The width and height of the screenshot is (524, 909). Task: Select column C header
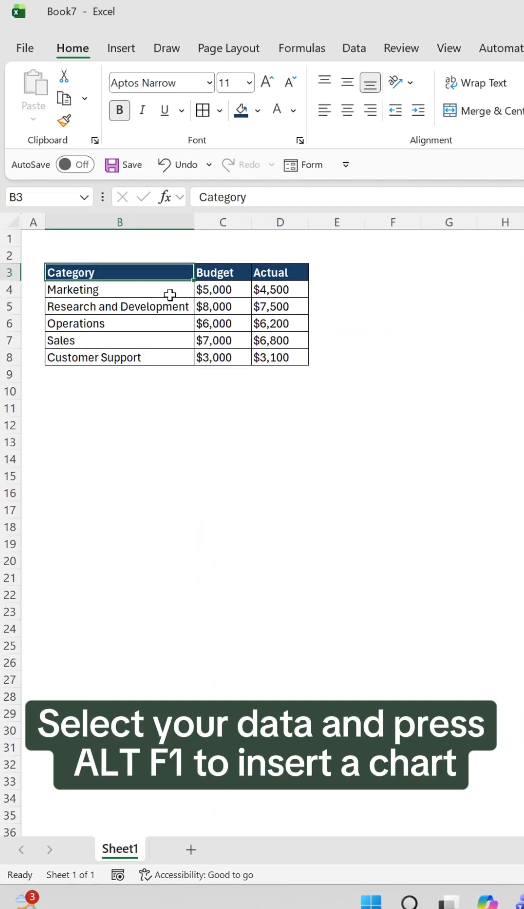[223, 222]
